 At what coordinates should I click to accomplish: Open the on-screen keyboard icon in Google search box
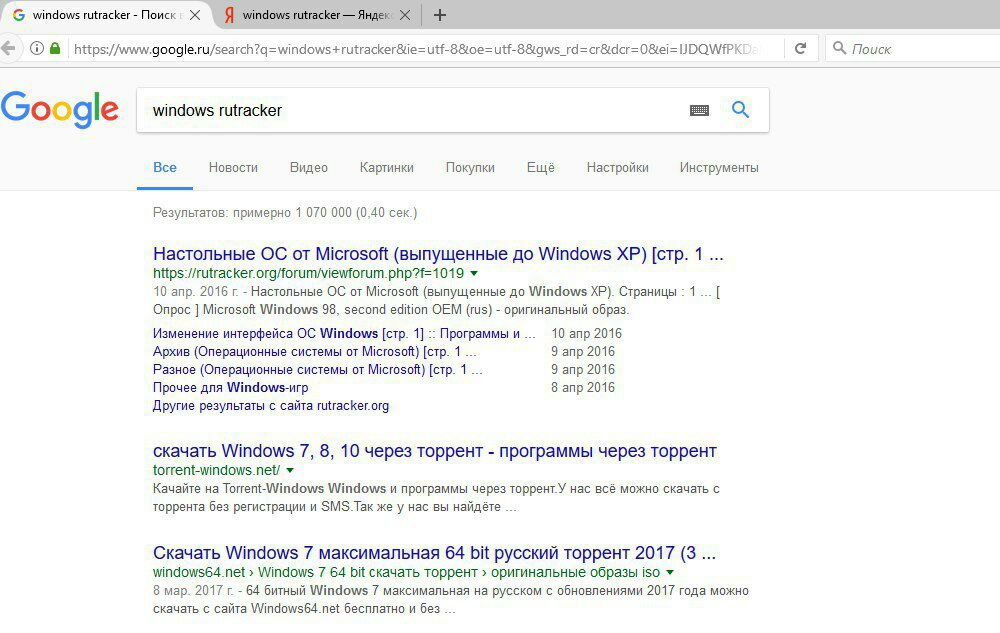click(x=700, y=110)
